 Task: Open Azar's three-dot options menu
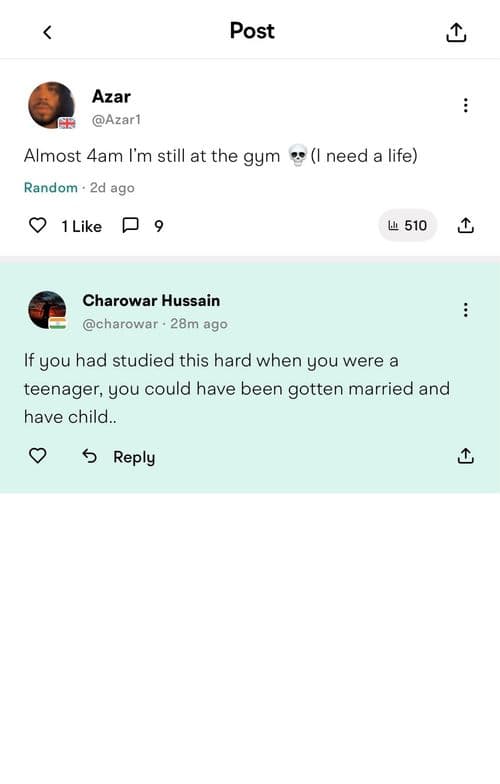[x=466, y=105]
